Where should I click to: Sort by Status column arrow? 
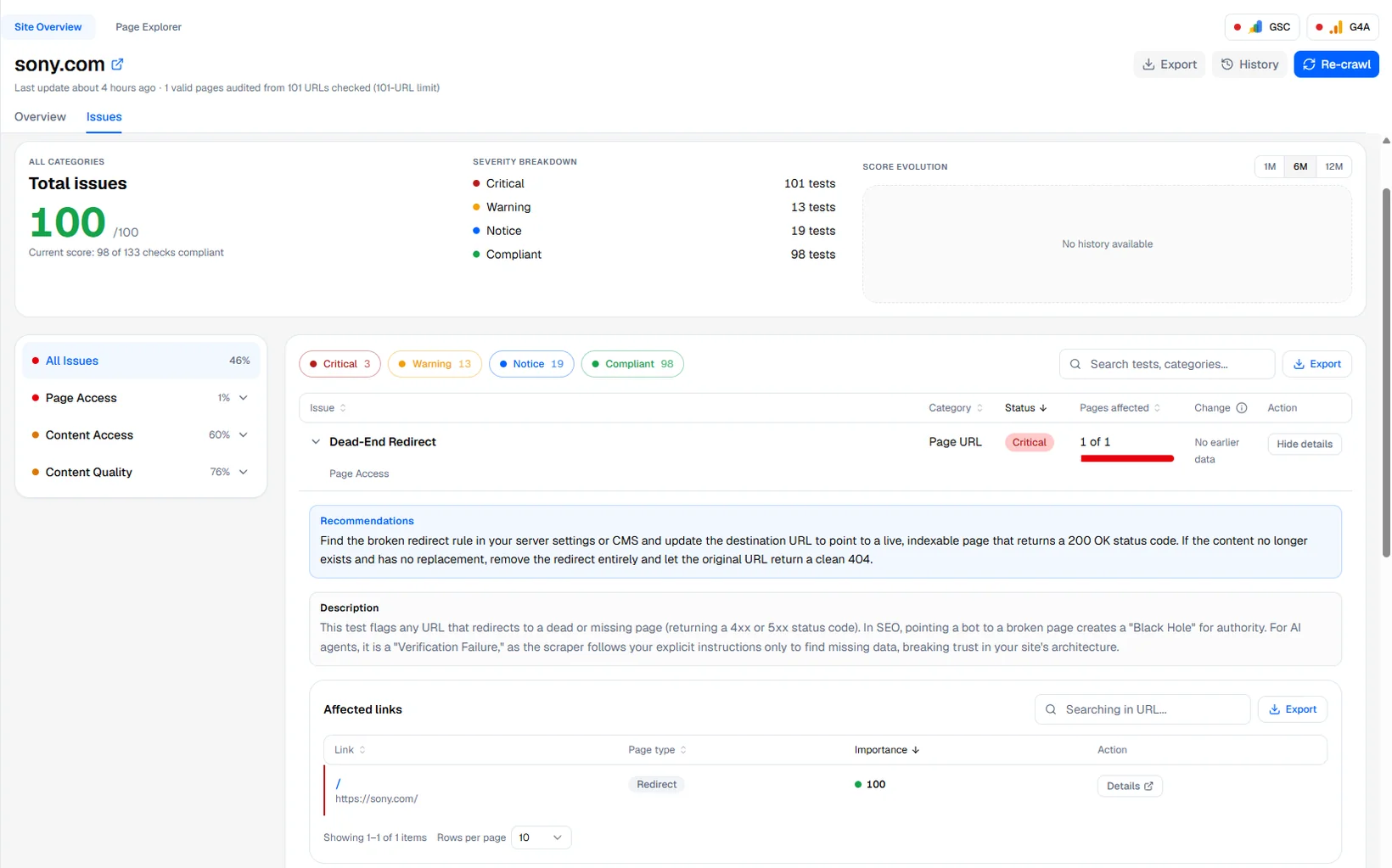click(1043, 408)
